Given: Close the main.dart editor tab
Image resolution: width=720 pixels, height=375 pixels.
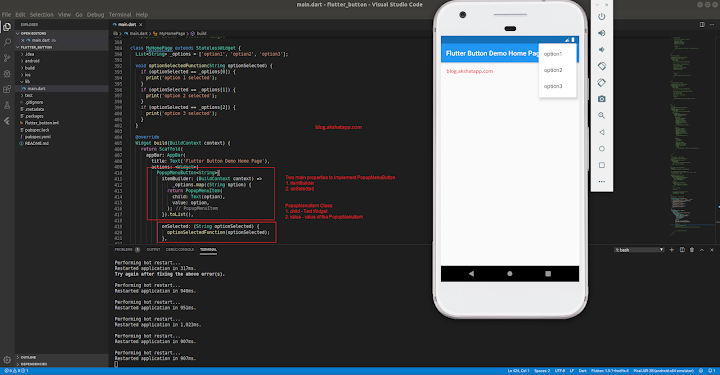Looking at the screenshot, I should (141, 24).
